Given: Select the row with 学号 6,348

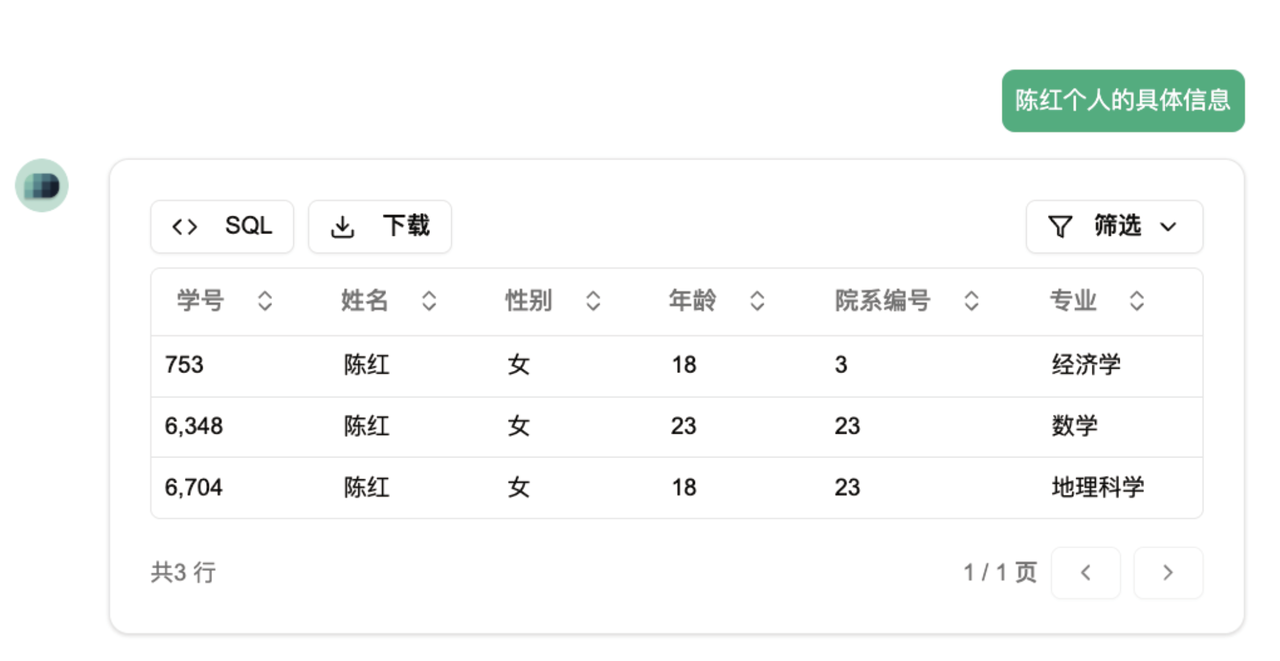Looking at the screenshot, I should [194, 427].
